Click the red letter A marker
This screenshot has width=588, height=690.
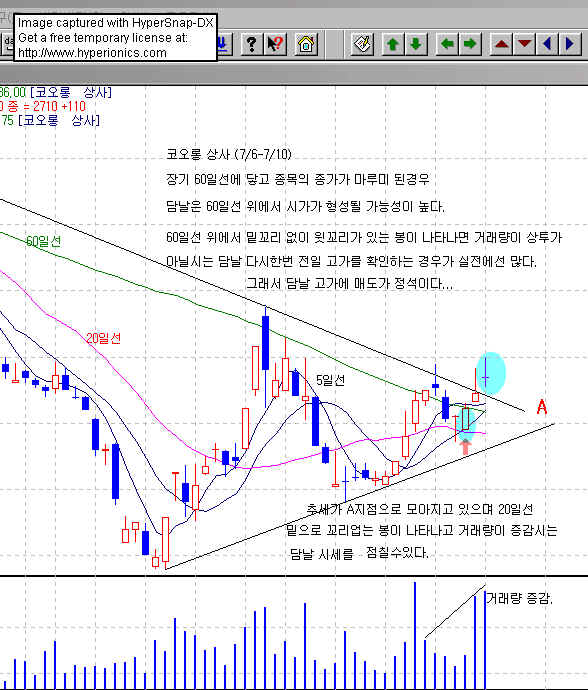tap(542, 407)
